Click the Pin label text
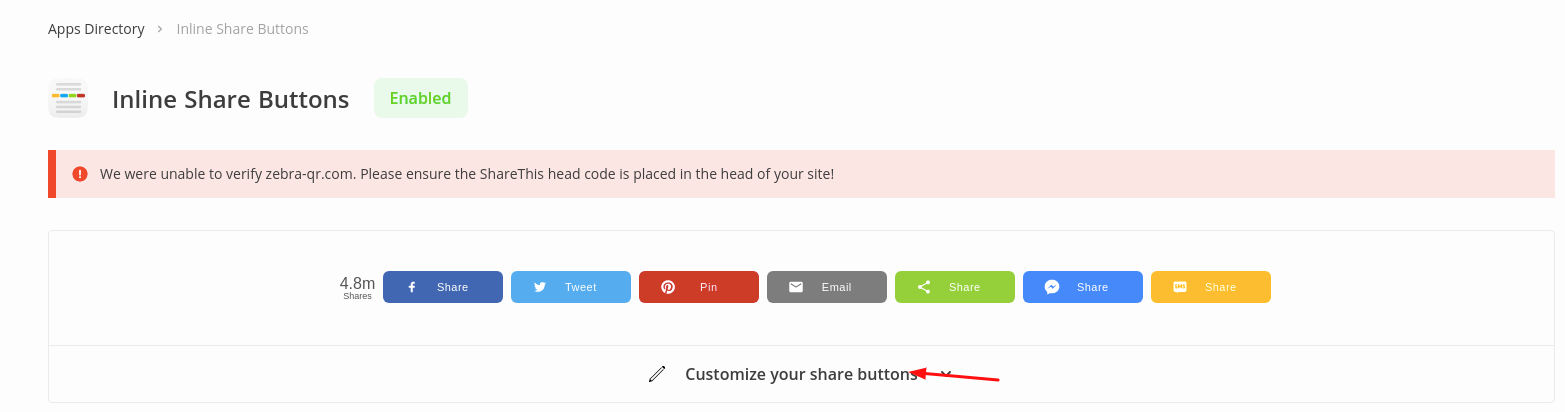1565x412 pixels. click(x=708, y=287)
